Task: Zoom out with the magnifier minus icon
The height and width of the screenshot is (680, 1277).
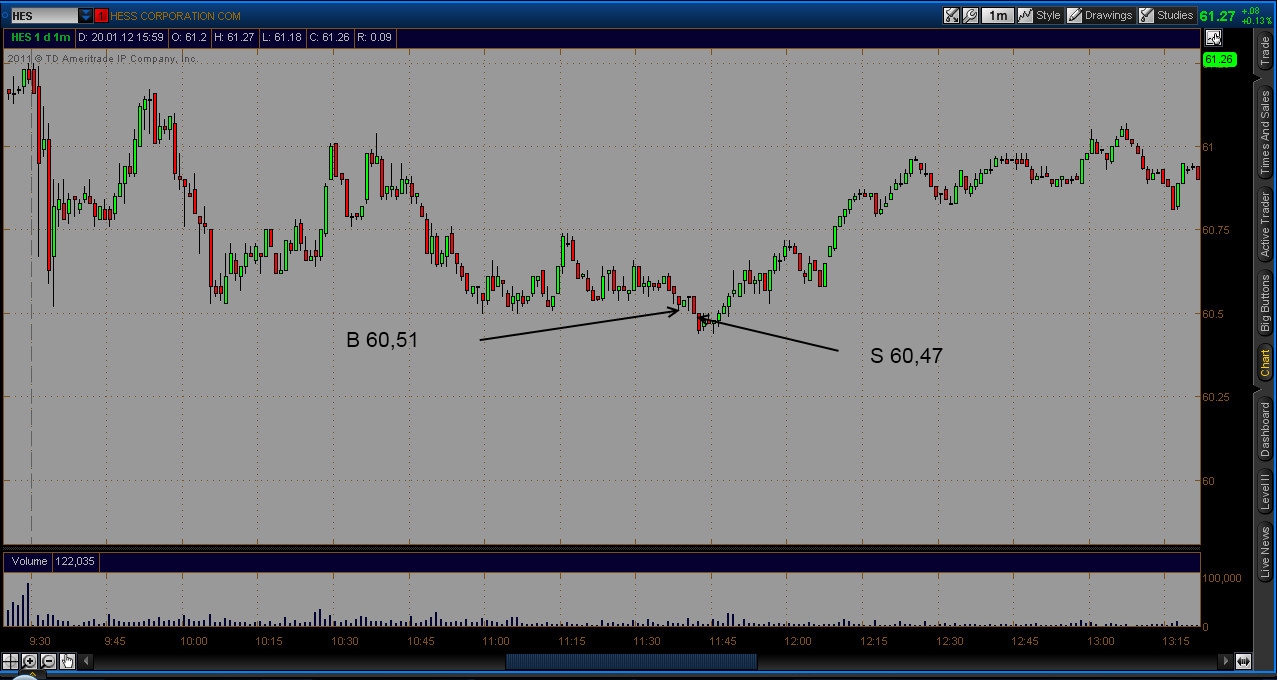Action: [x=48, y=661]
